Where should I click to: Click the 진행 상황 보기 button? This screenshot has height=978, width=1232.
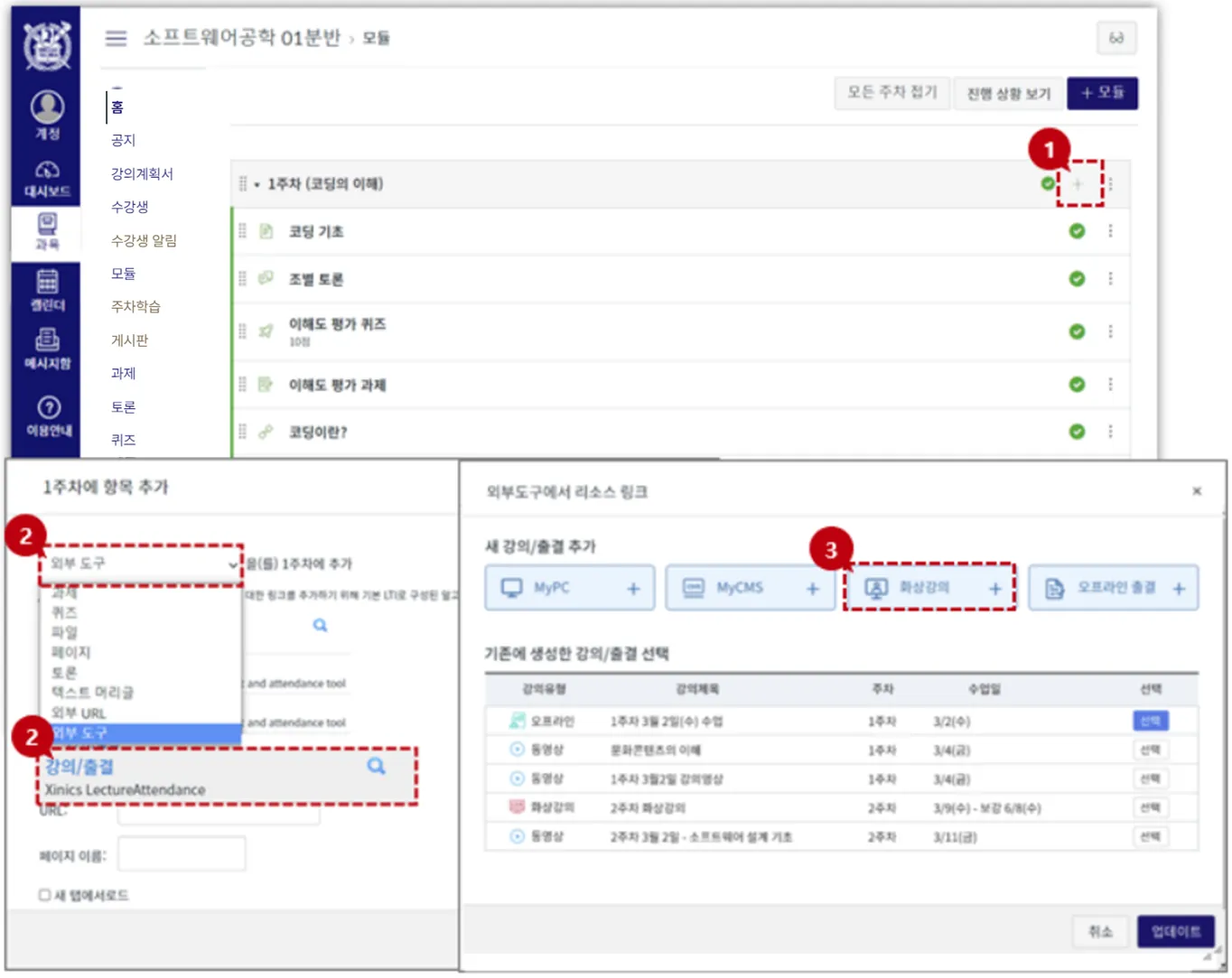(1008, 93)
